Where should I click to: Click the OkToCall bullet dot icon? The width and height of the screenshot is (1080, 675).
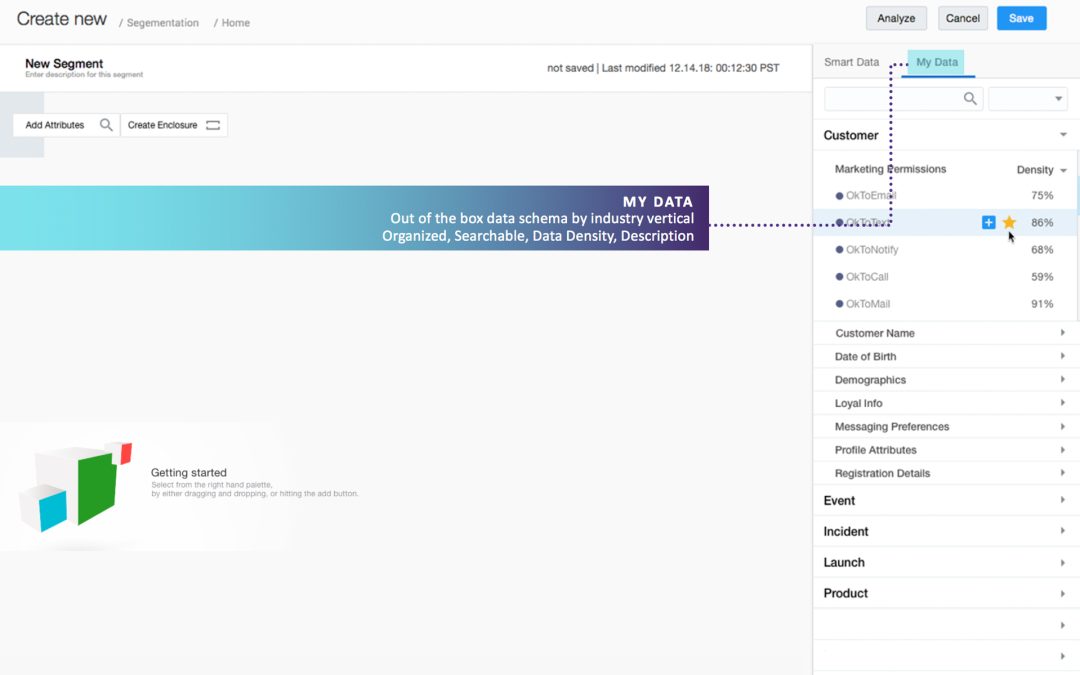pyautogui.click(x=839, y=277)
